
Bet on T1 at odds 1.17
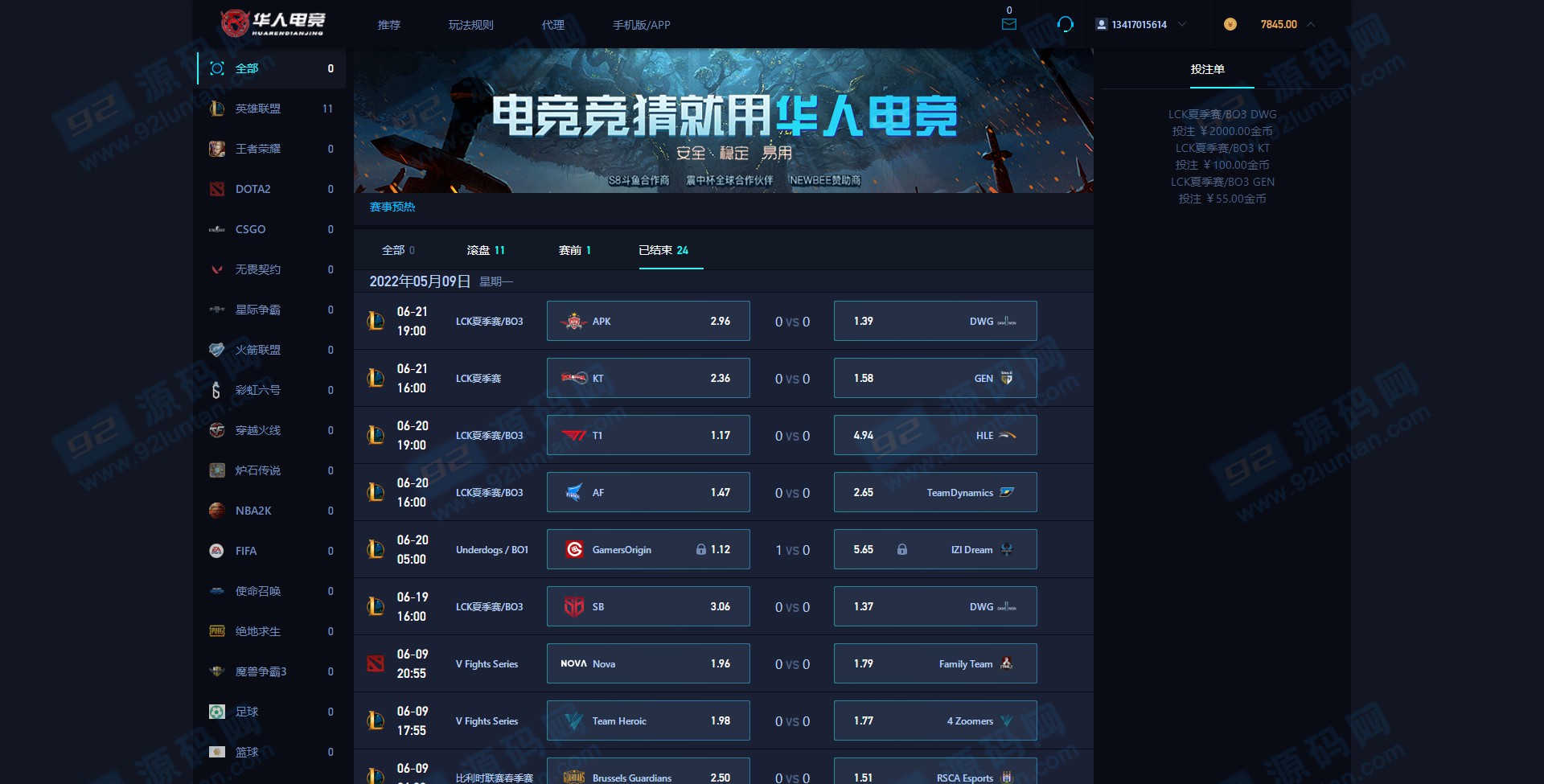[648, 435]
